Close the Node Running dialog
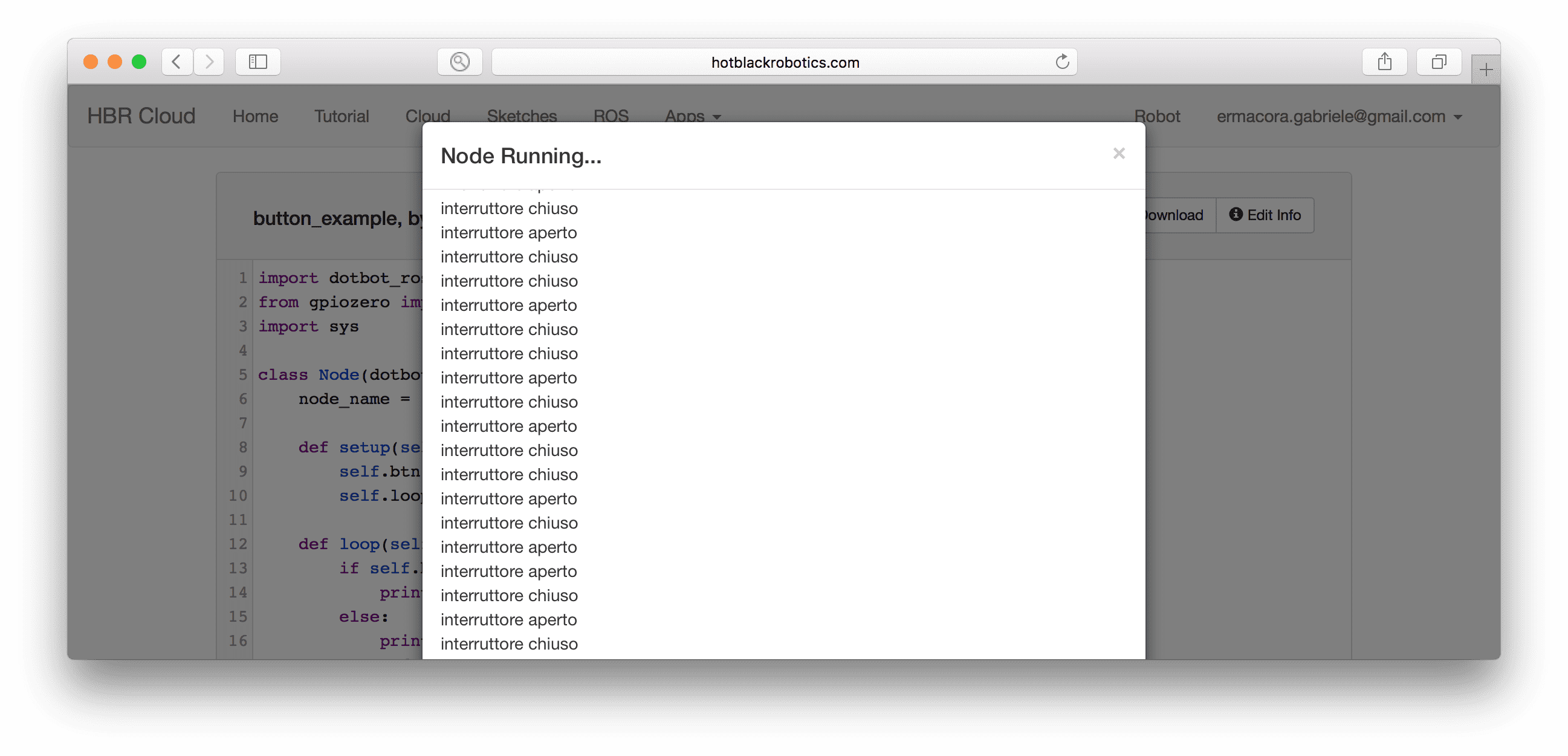This screenshot has height=756, width=1568. tap(1118, 154)
